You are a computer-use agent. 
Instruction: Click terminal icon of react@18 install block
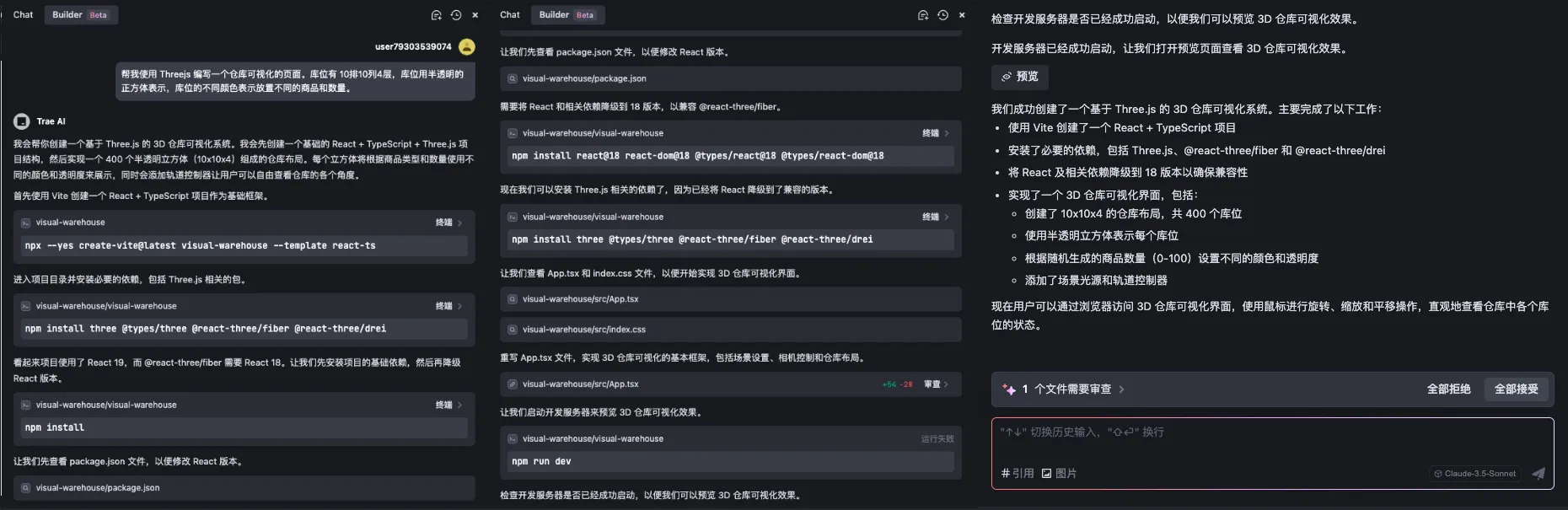click(513, 133)
